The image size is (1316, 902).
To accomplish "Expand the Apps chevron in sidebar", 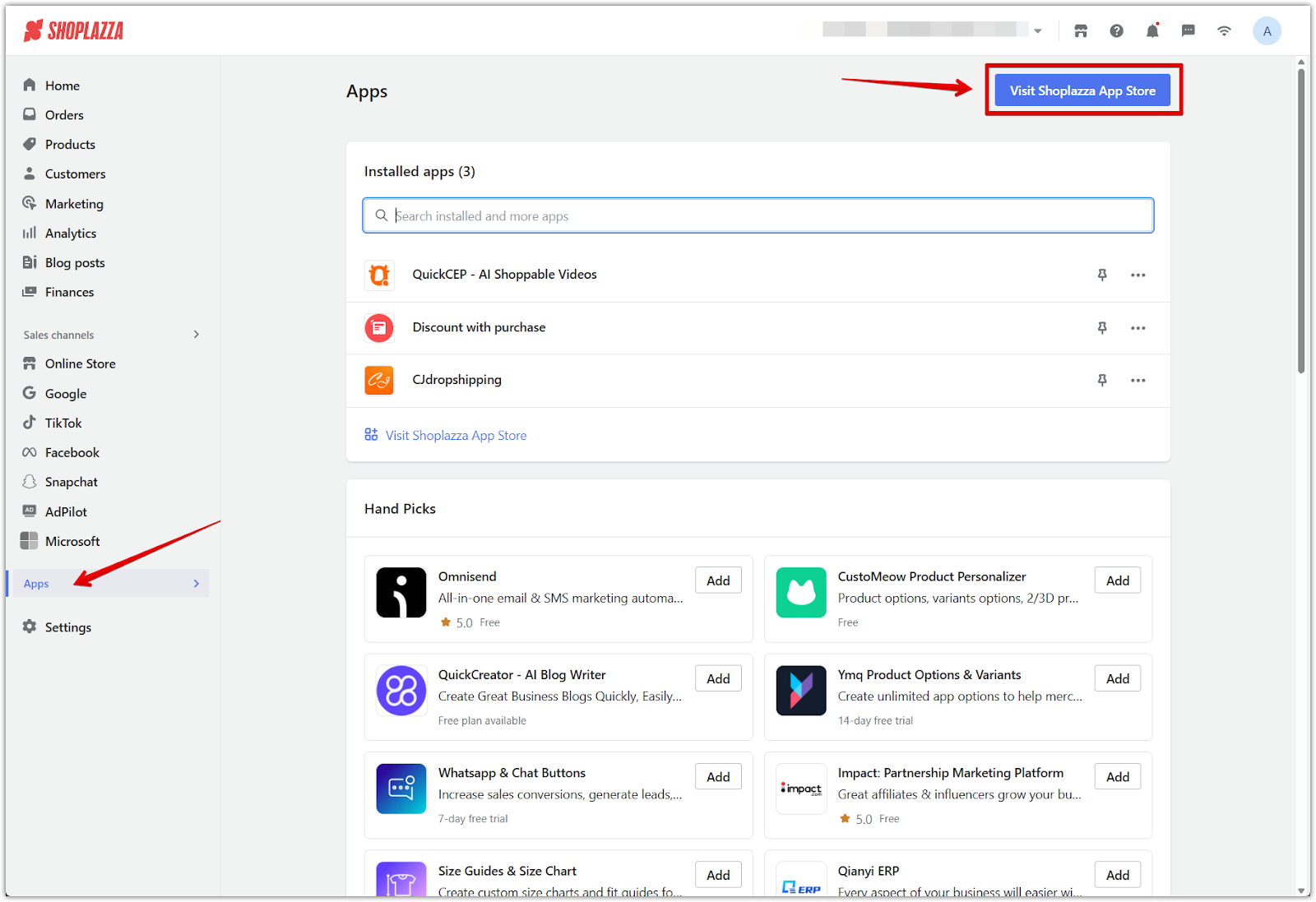I will tap(197, 584).
